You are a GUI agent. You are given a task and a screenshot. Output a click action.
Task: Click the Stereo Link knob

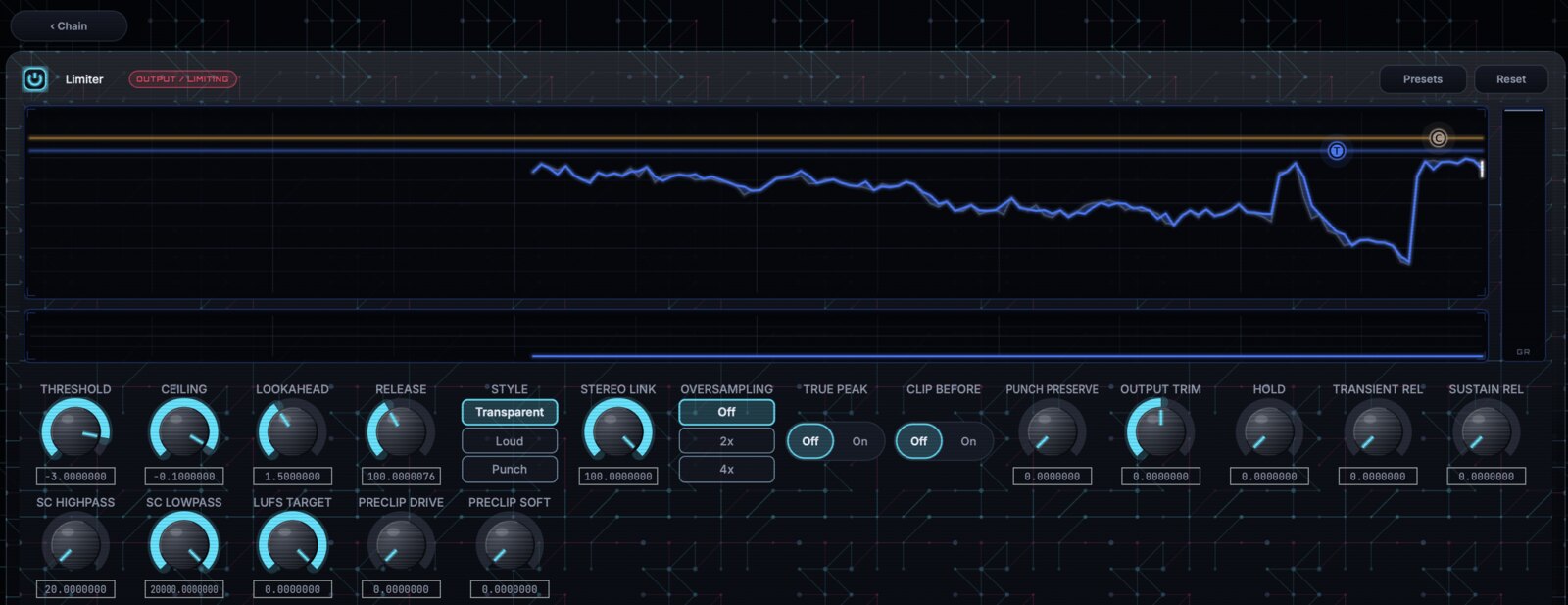coord(618,431)
